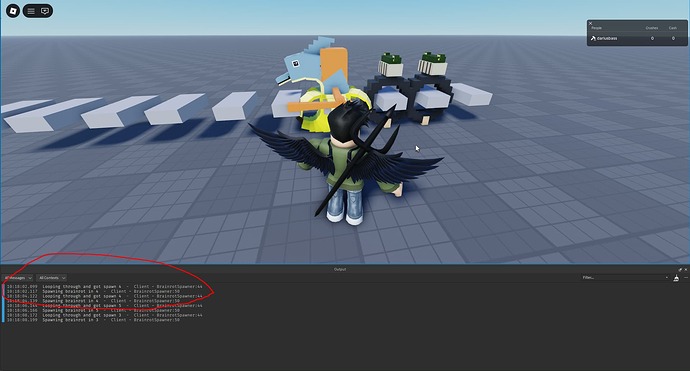Toggle the chat bubble icon
This screenshot has height=371, width=690.
pos(45,11)
